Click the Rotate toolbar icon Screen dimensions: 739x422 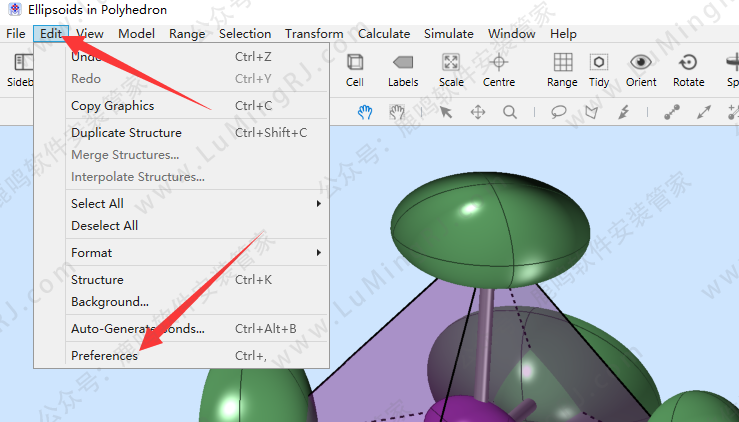tap(688, 68)
